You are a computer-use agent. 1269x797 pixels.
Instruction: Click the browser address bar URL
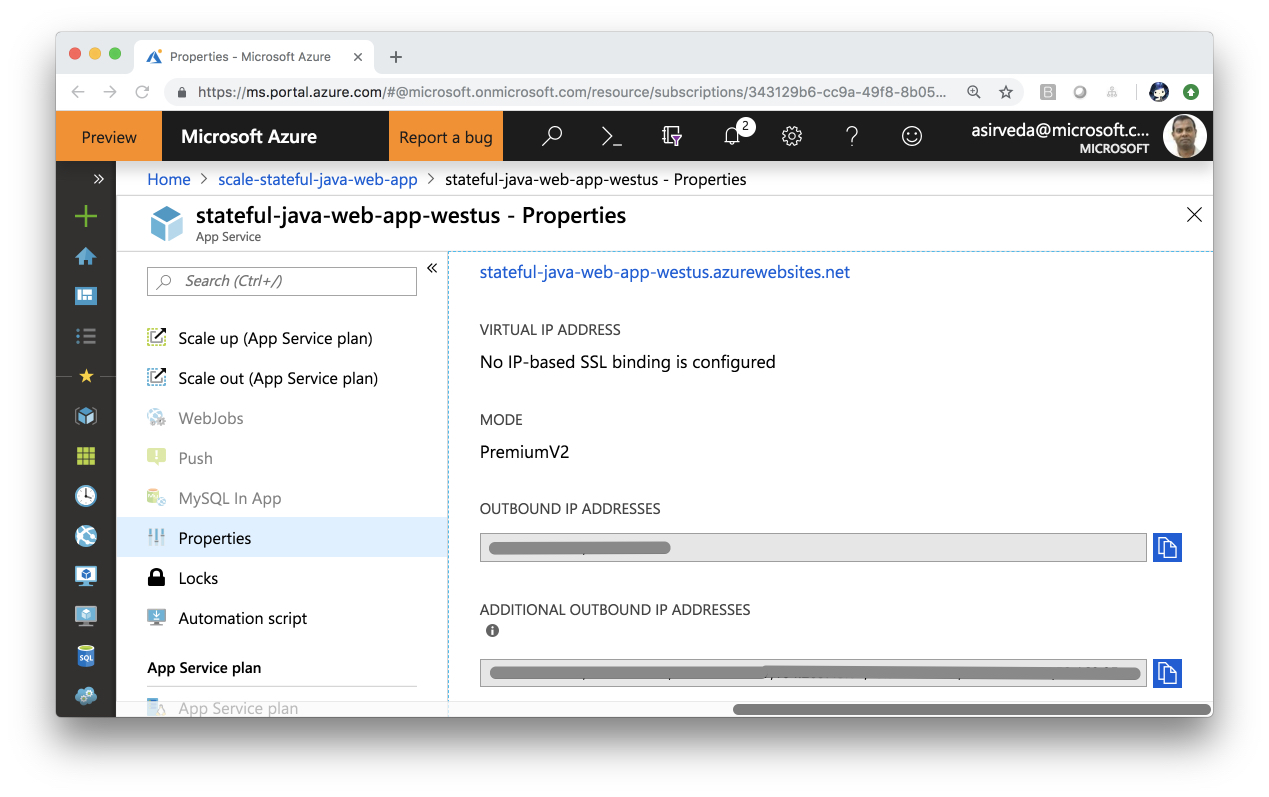(572, 92)
